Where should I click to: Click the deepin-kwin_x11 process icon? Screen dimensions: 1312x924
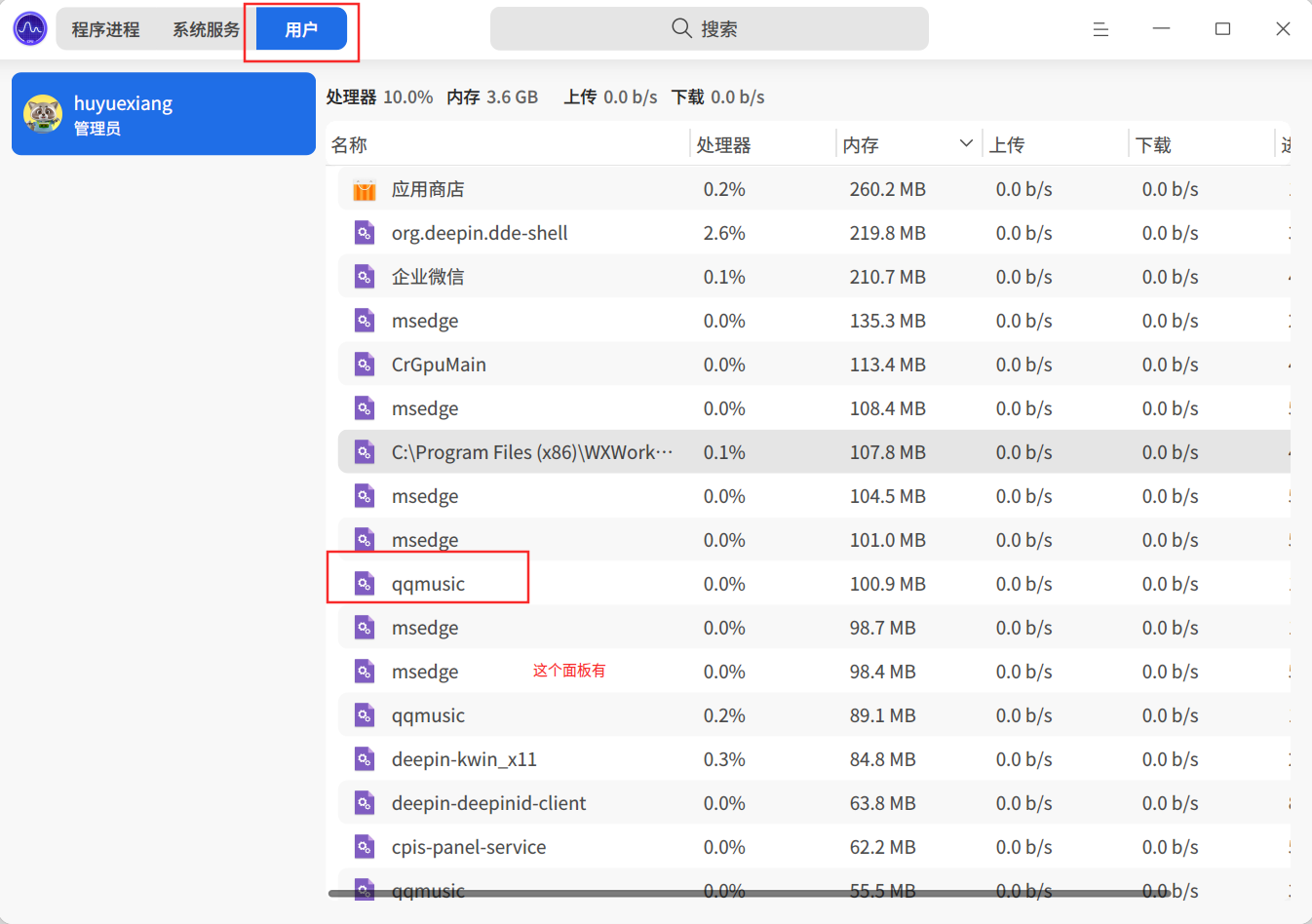pos(365,759)
